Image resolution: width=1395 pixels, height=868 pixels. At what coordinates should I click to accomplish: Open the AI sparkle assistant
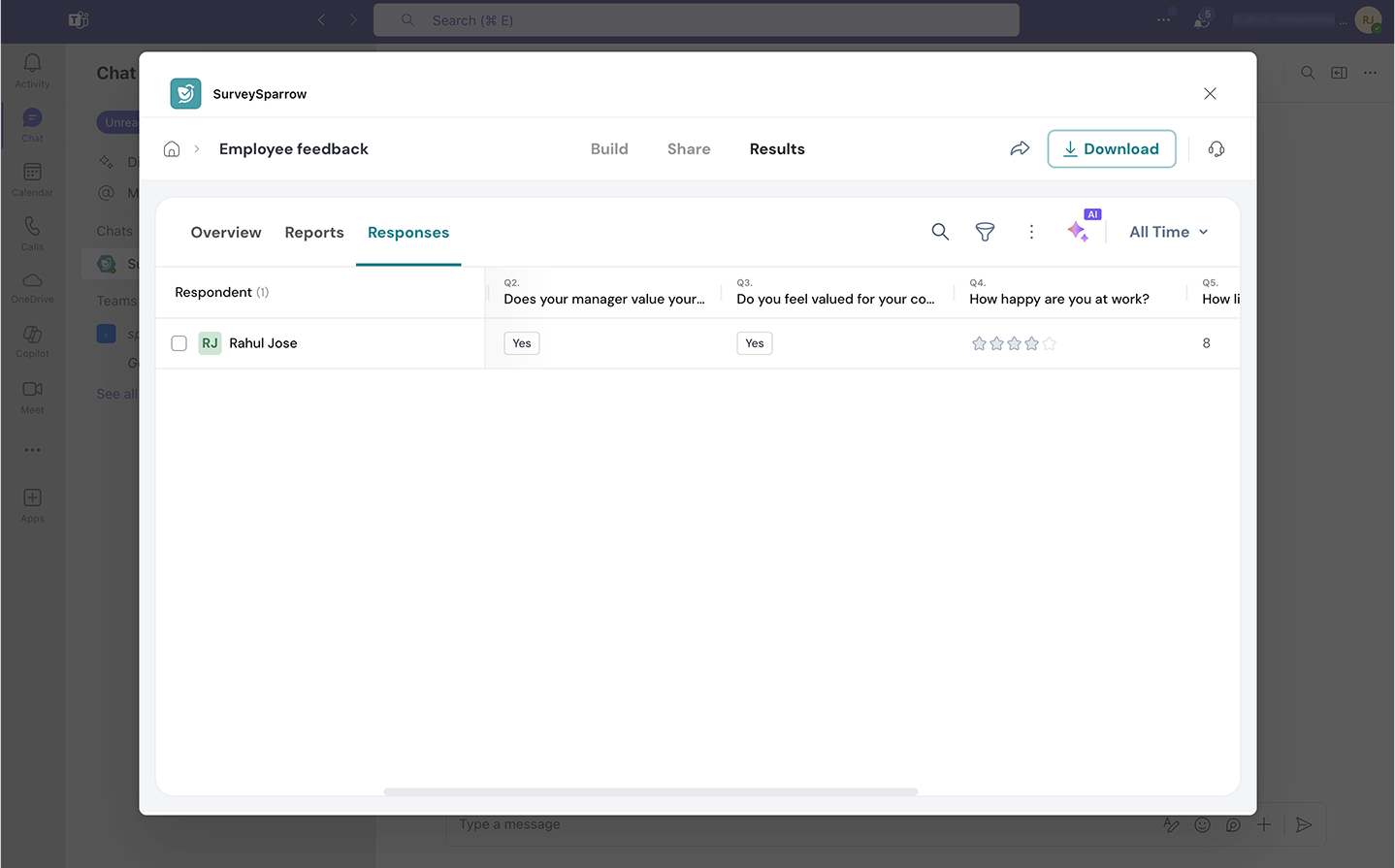(x=1078, y=231)
